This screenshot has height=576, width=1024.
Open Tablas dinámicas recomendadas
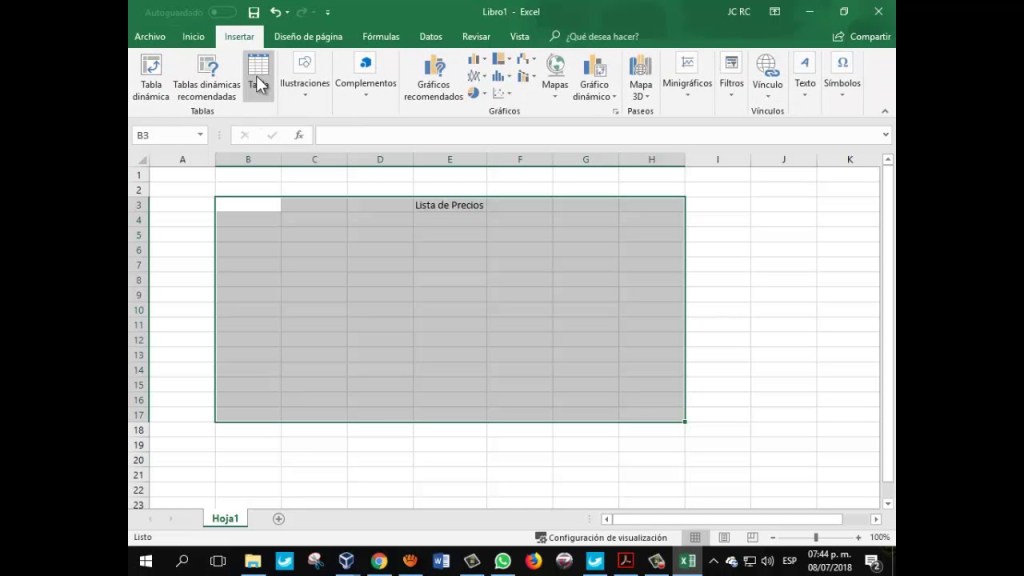(207, 77)
